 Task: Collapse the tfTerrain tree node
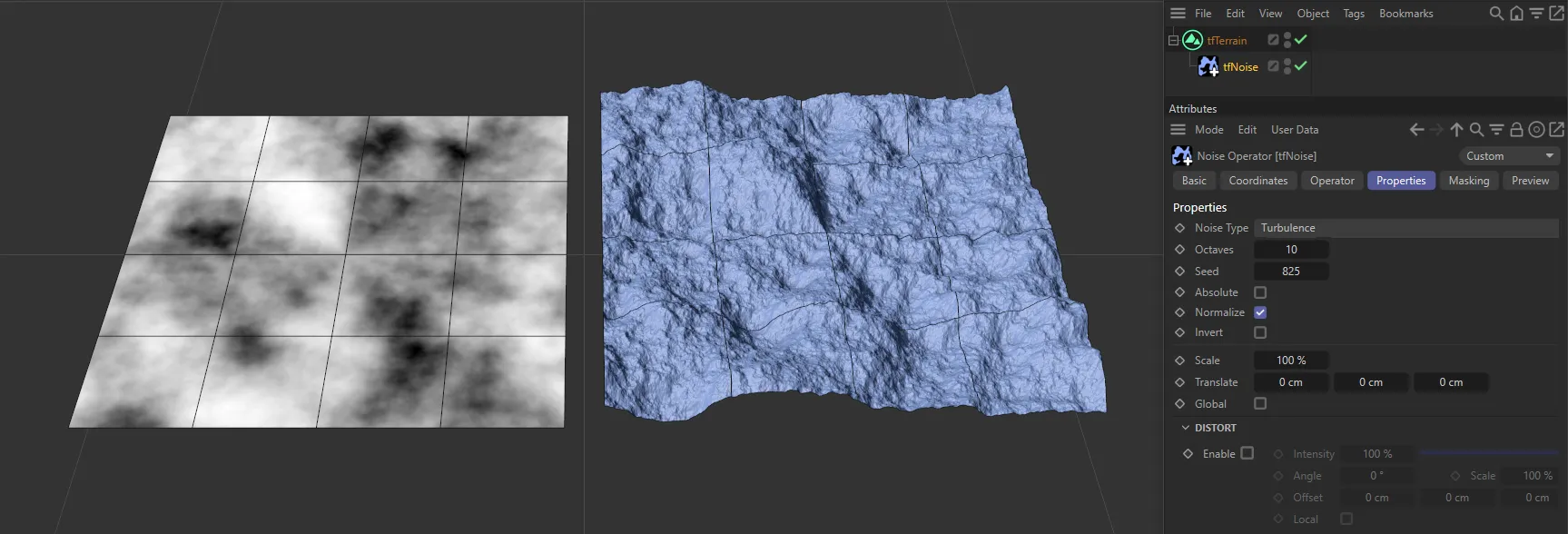click(1173, 41)
